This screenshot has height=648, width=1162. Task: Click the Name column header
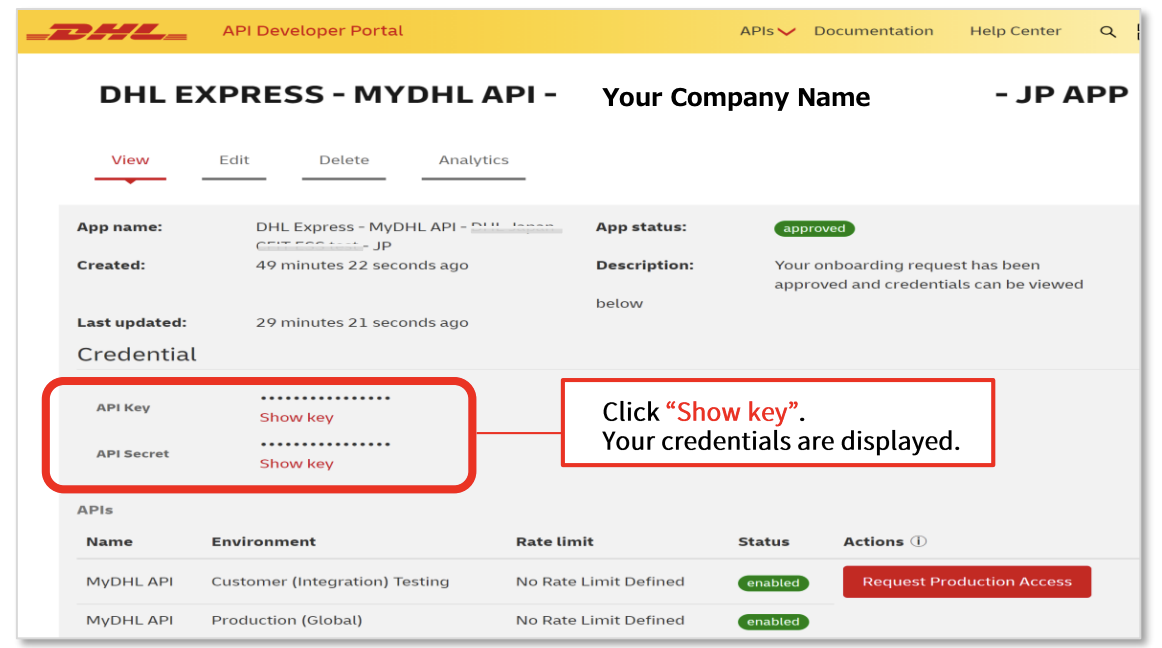coord(110,542)
